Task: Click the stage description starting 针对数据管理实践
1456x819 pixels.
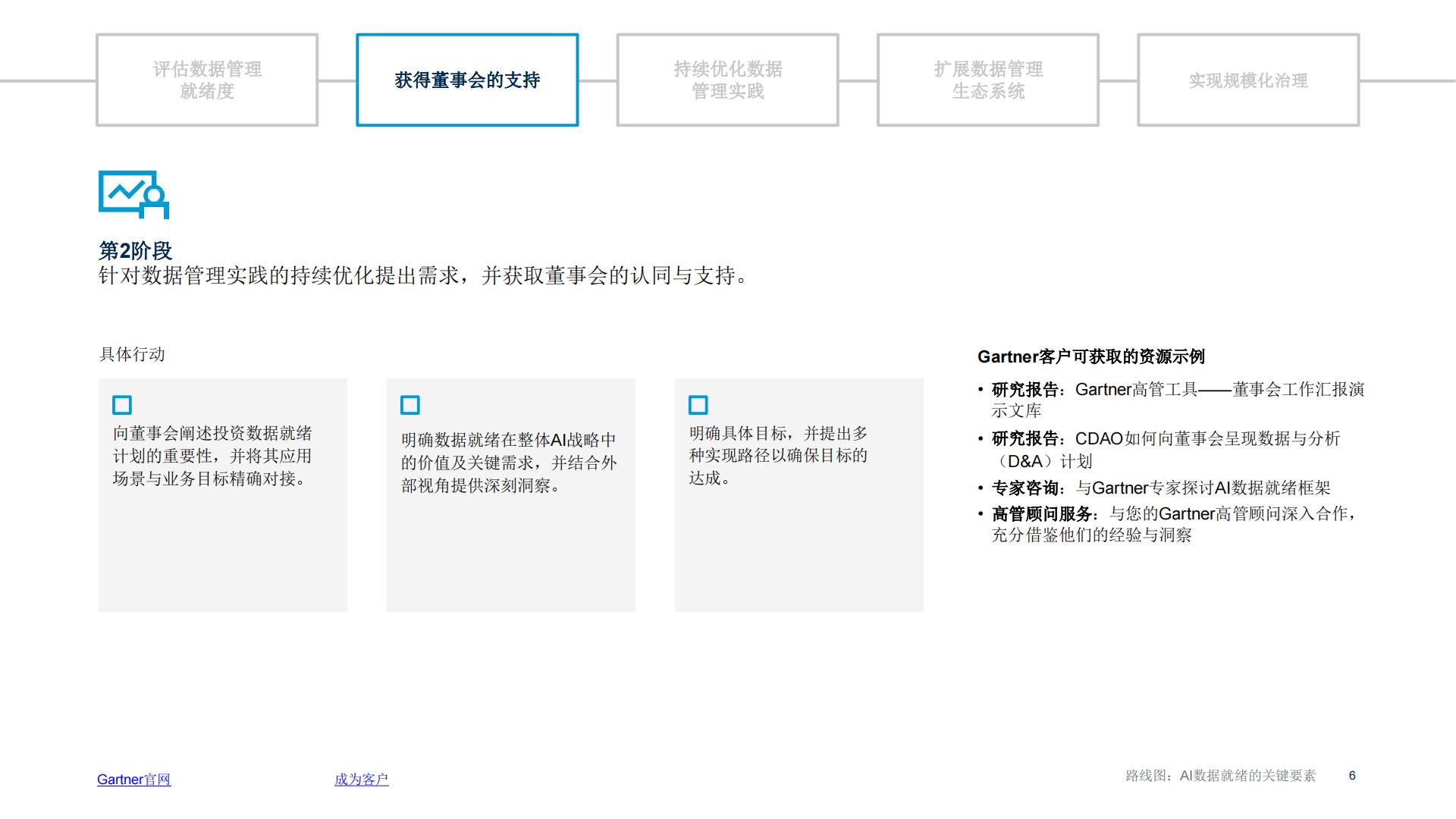Action: pyautogui.click(x=425, y=275)
